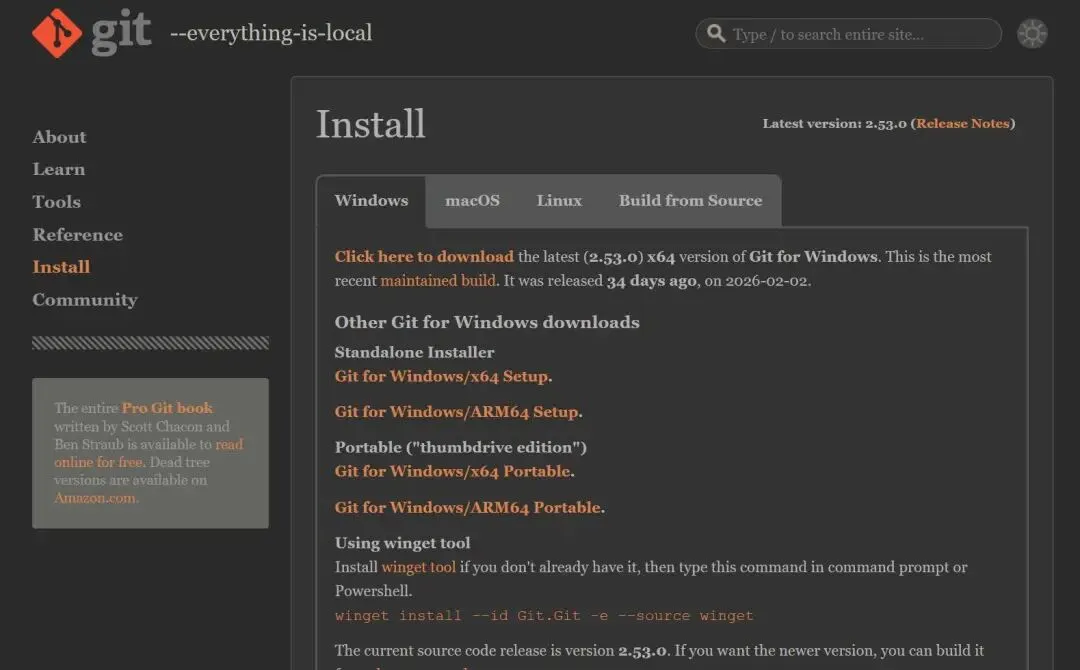Toggle the light/dark theme sun button

coord(1032,33)
